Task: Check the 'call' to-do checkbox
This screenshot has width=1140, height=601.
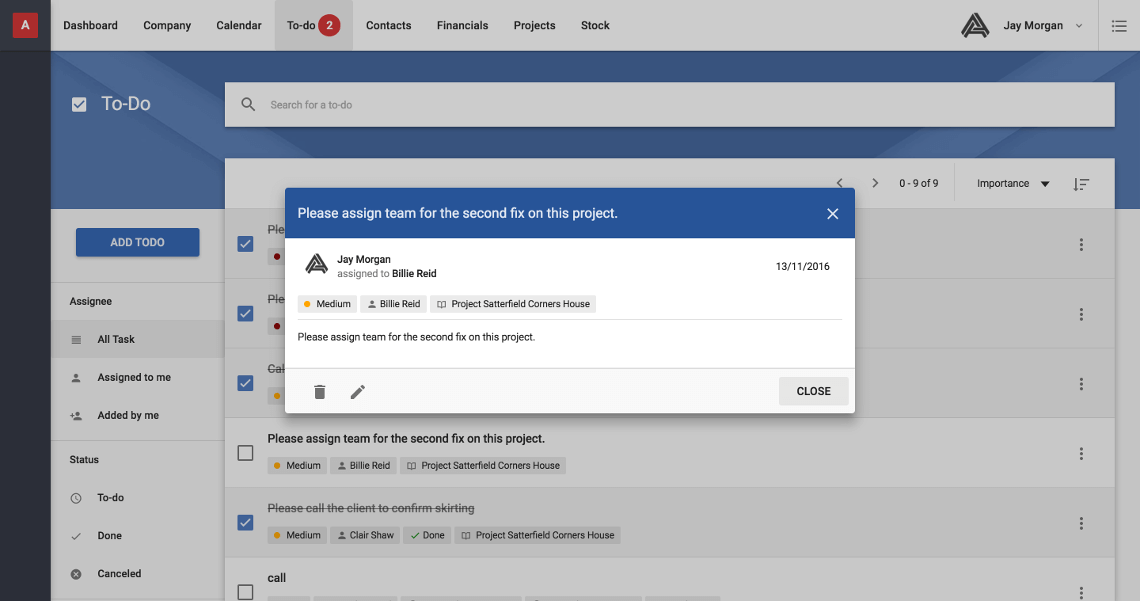Action: pyautogui.click(x=245, y=592)
